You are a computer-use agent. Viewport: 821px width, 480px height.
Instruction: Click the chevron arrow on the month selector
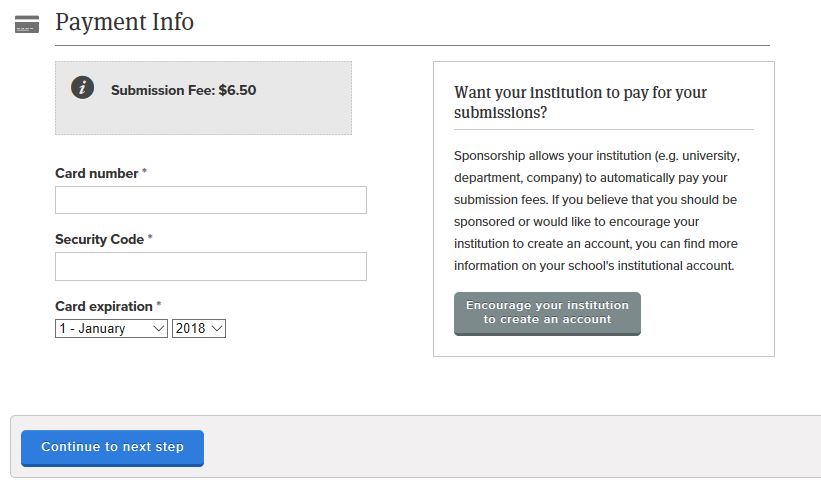tap(158, 329)
